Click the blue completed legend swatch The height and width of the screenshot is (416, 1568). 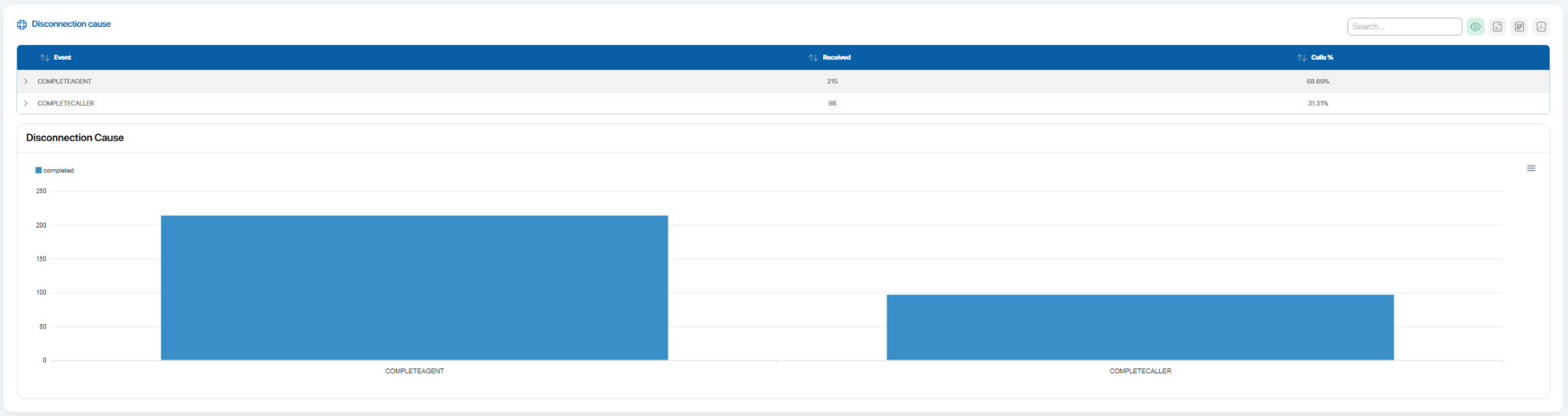(38, 170)
